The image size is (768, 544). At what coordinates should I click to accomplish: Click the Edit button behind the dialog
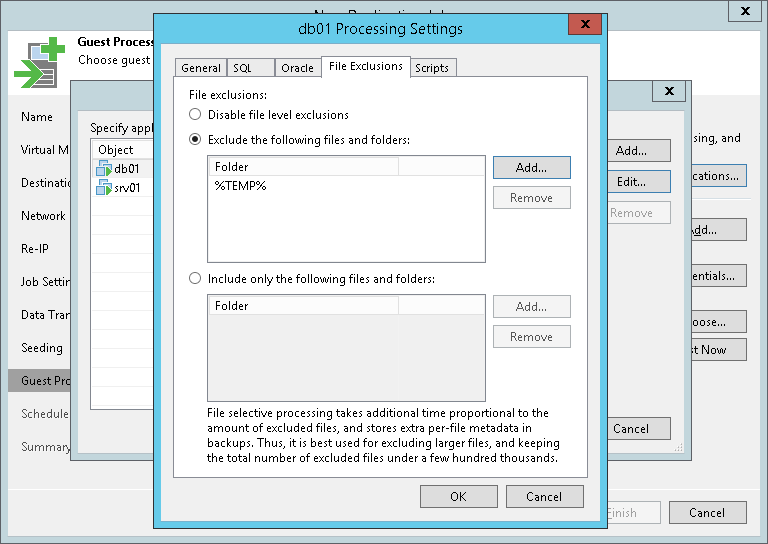[x=631, y=182]
